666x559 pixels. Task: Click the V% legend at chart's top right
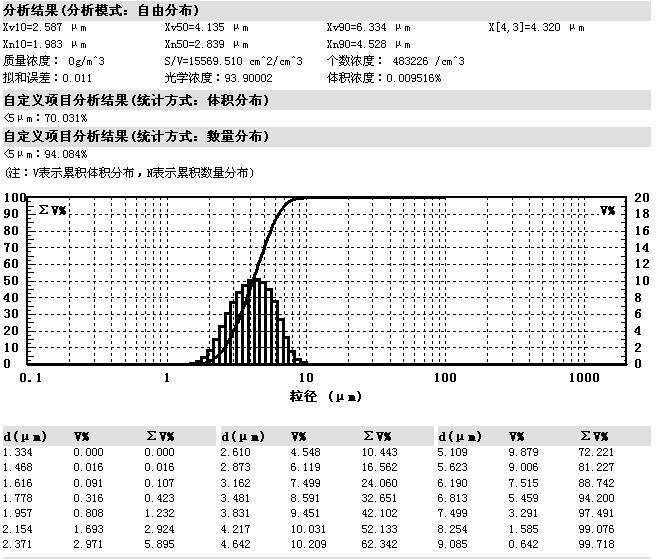(607, 210)
